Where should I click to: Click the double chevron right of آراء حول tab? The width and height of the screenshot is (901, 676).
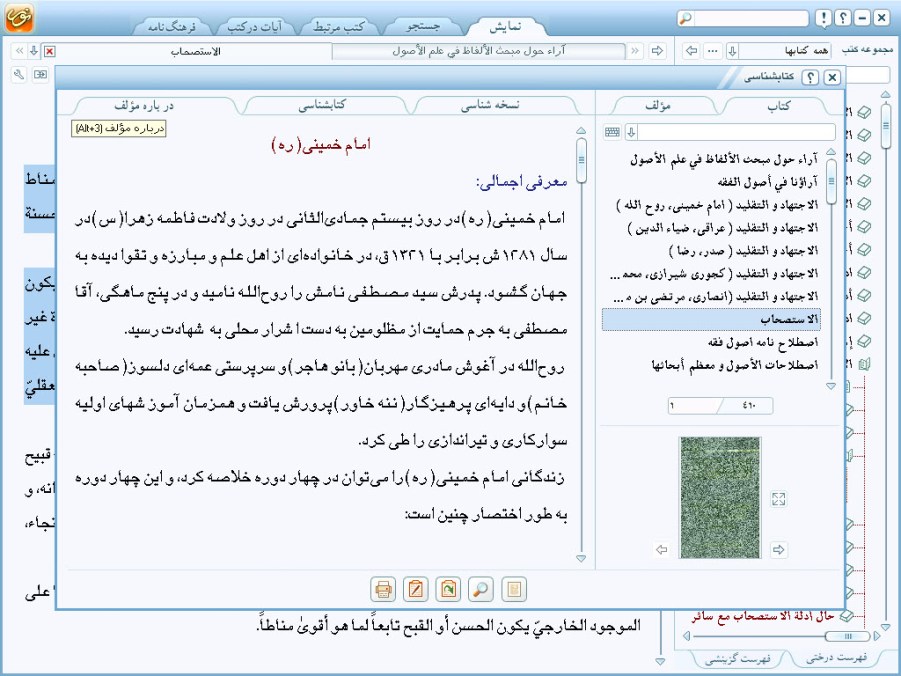click(x=635, y=51)
